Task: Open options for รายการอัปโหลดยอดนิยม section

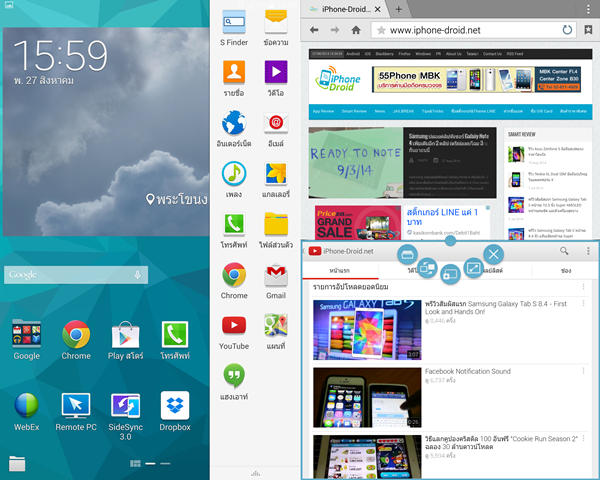Action: point(584,286)
